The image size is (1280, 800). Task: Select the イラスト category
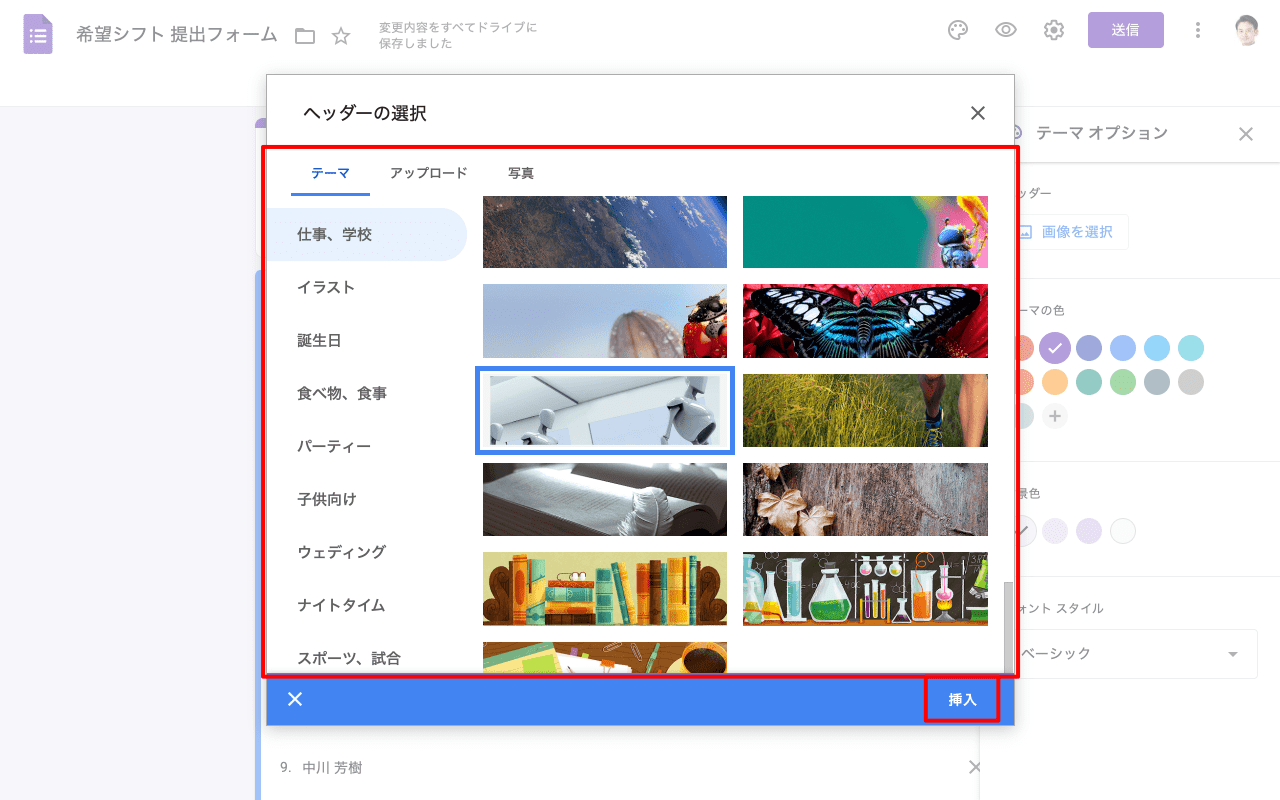[326, 287]
